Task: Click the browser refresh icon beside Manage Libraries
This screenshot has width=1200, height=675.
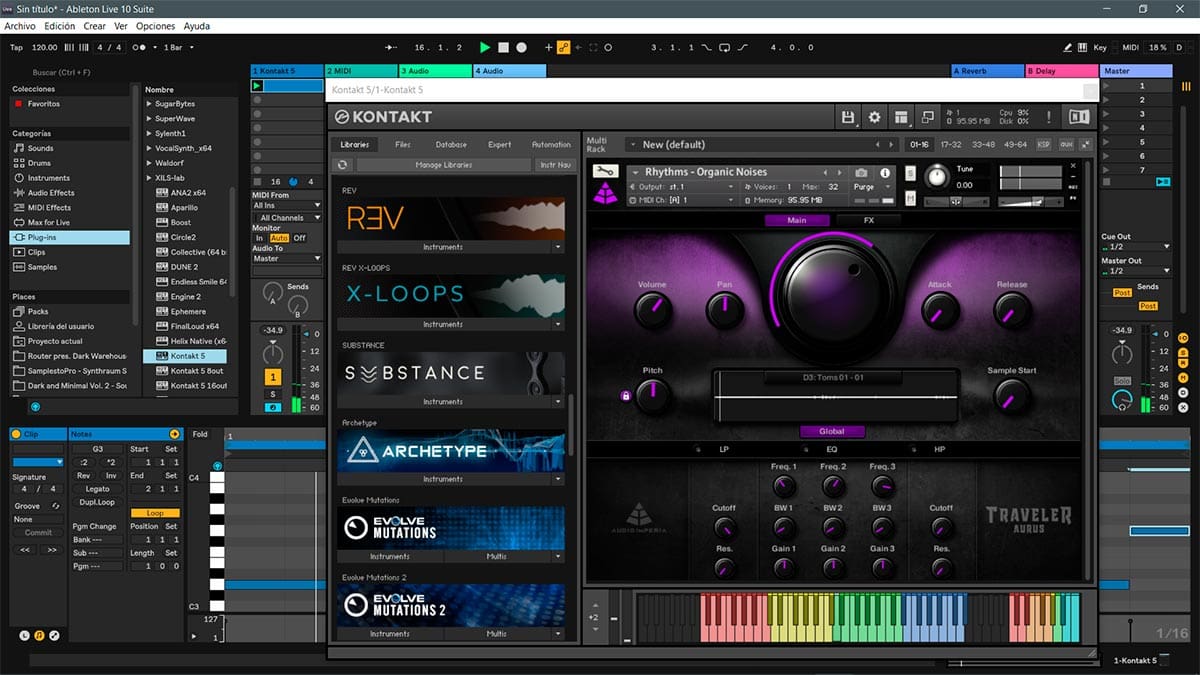Action: click(344, 165)
